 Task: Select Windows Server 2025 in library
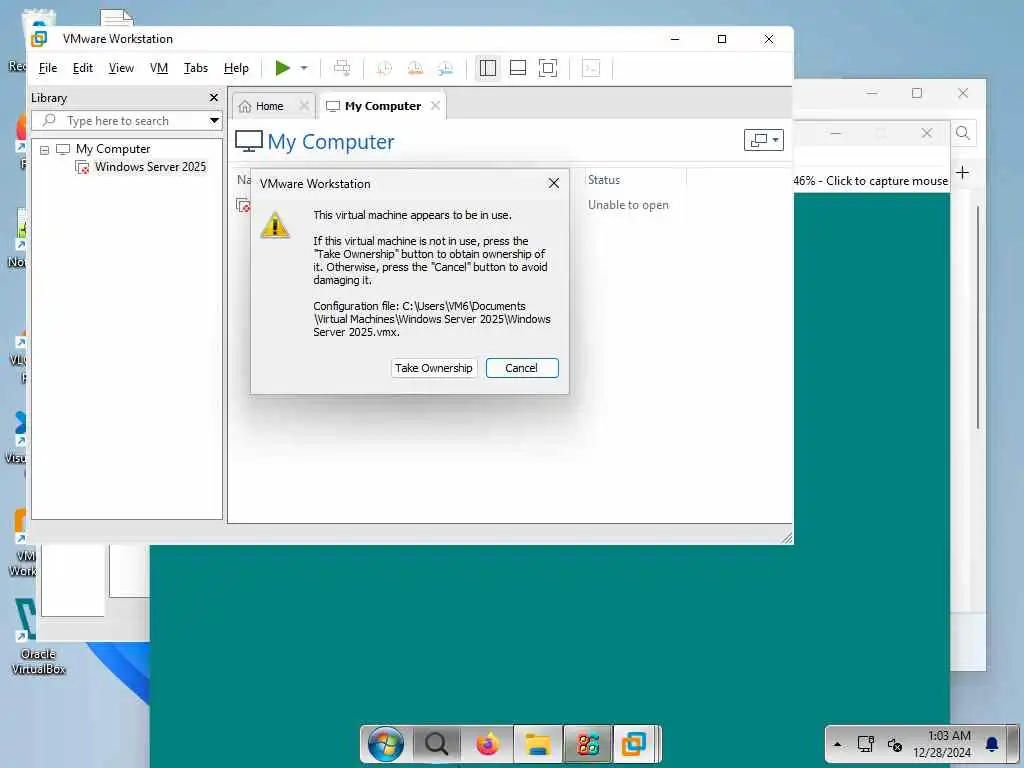pos(150,167)
